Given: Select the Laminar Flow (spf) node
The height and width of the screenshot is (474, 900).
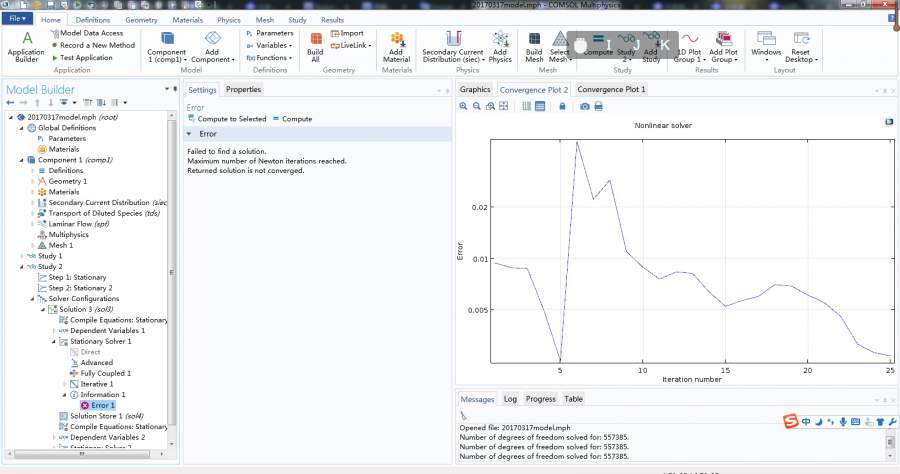Looking at the screenshot, I should tap(73, 224).
